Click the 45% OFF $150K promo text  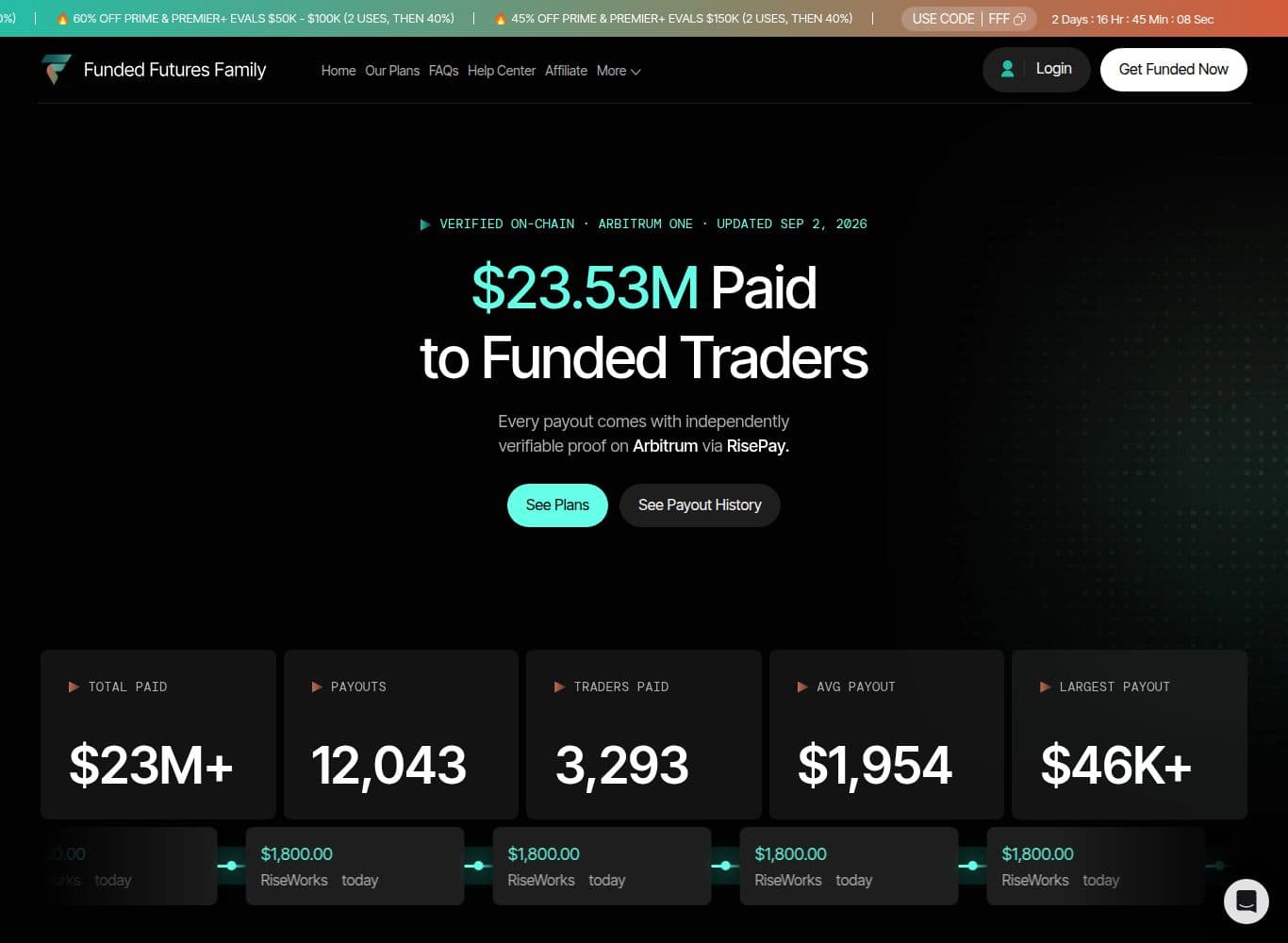[682, 19]
